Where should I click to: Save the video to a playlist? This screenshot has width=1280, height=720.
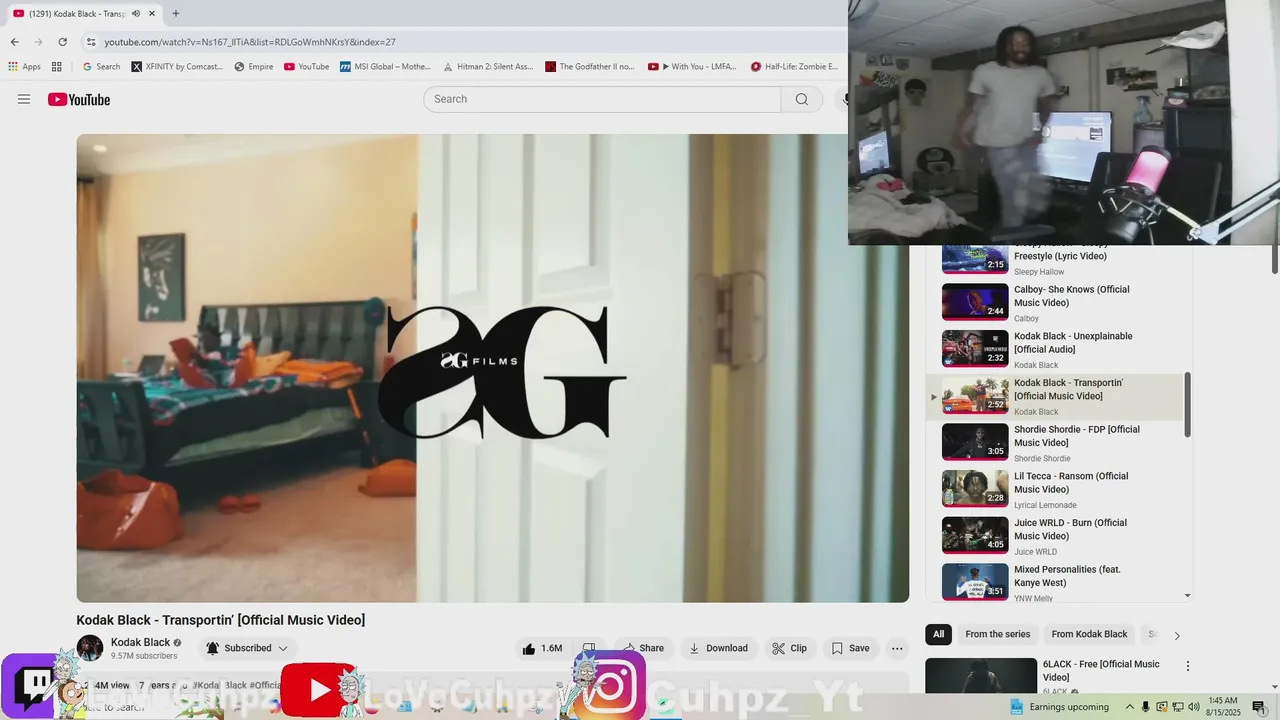click(x=851, y=648)
